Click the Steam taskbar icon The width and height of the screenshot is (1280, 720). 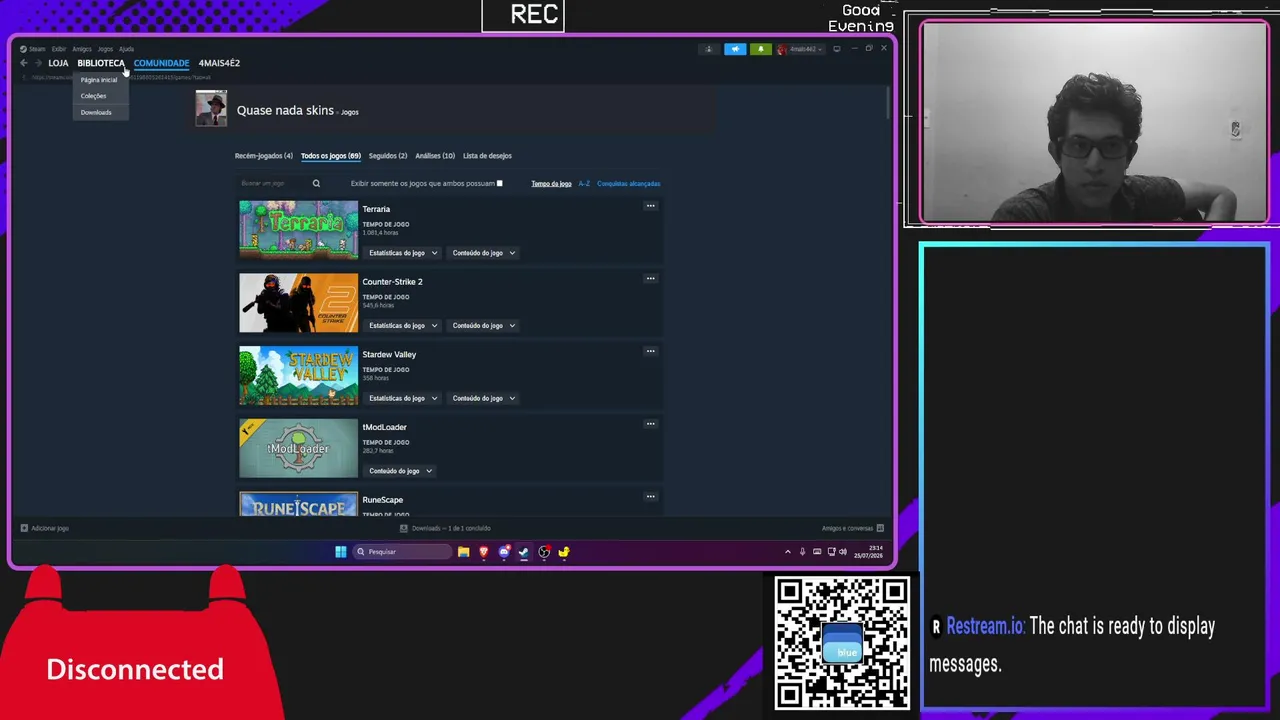pos(524,552)
